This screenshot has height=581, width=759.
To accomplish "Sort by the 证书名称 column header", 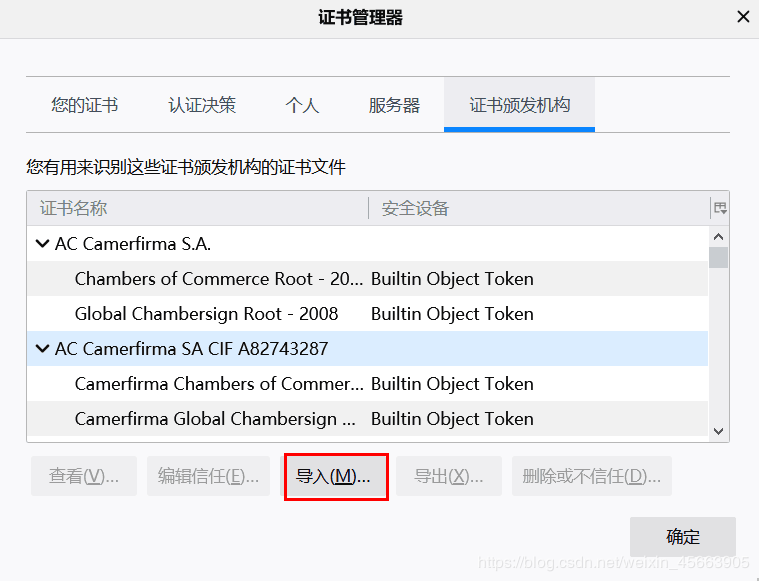I will [x=197, y=208].
